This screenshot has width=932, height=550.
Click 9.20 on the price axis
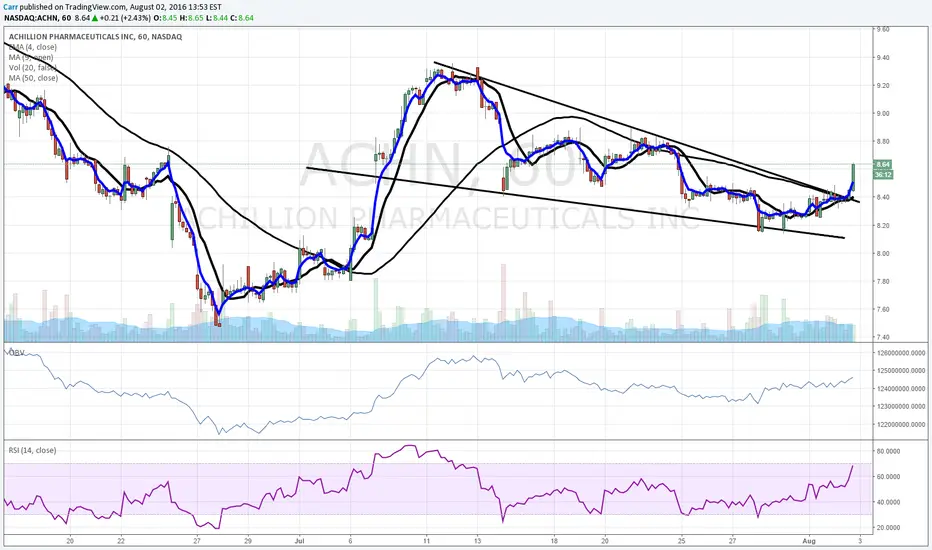click(x=882, y=86)
